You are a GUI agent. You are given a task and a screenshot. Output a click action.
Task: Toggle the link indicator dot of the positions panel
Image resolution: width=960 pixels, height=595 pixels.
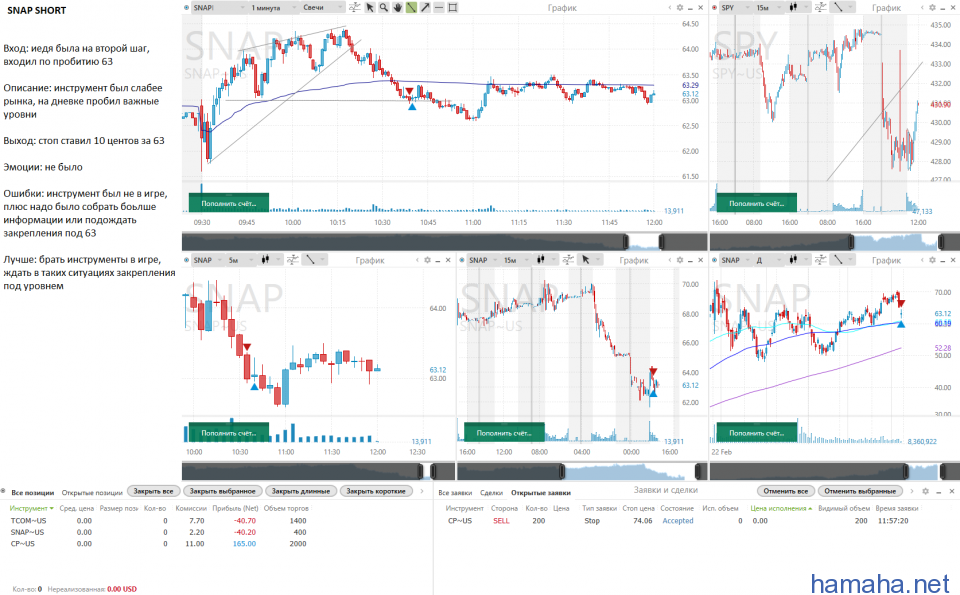pyautogui.click(x=4, y=492)
